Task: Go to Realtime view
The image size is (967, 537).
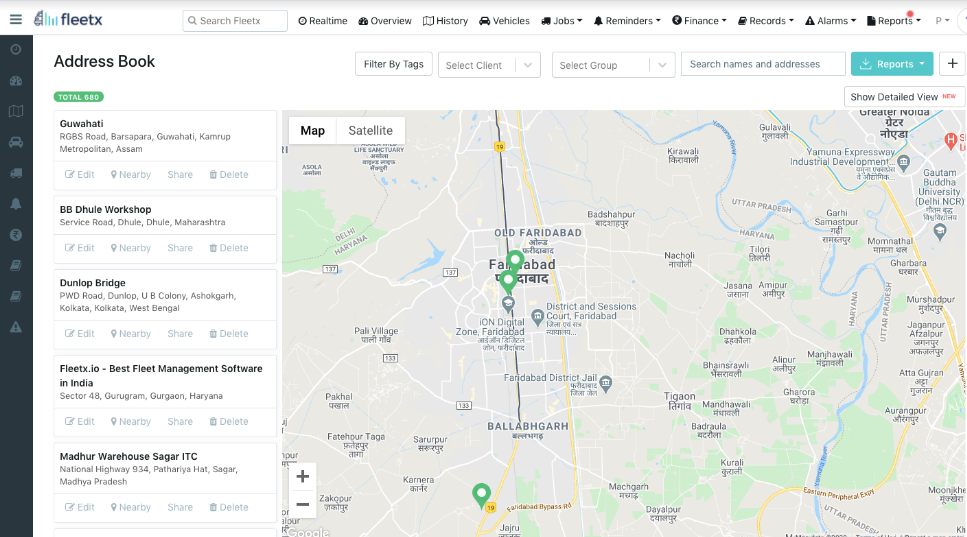Action: click(x=323, y=20)
